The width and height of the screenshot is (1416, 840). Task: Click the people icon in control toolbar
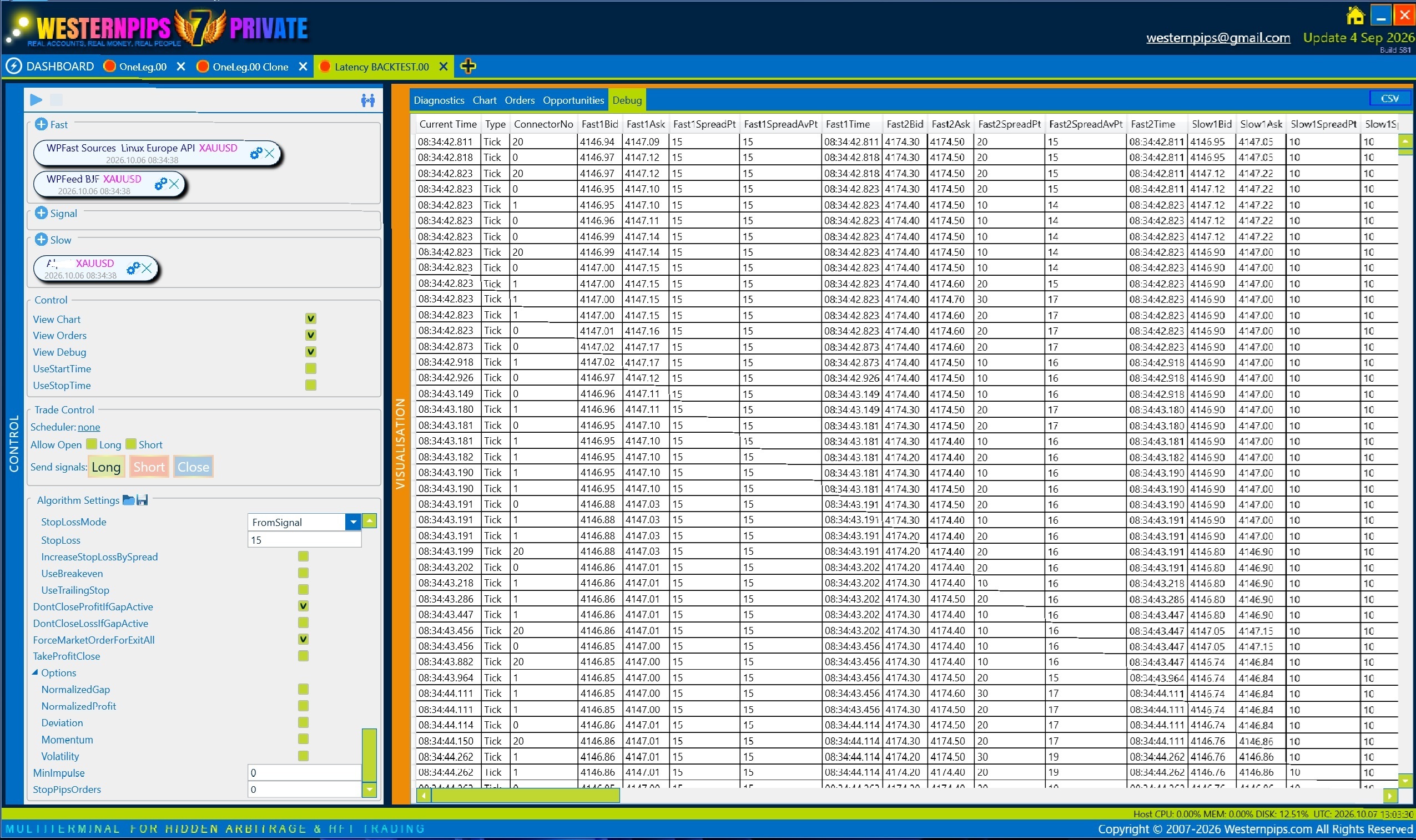click(368, 100)
